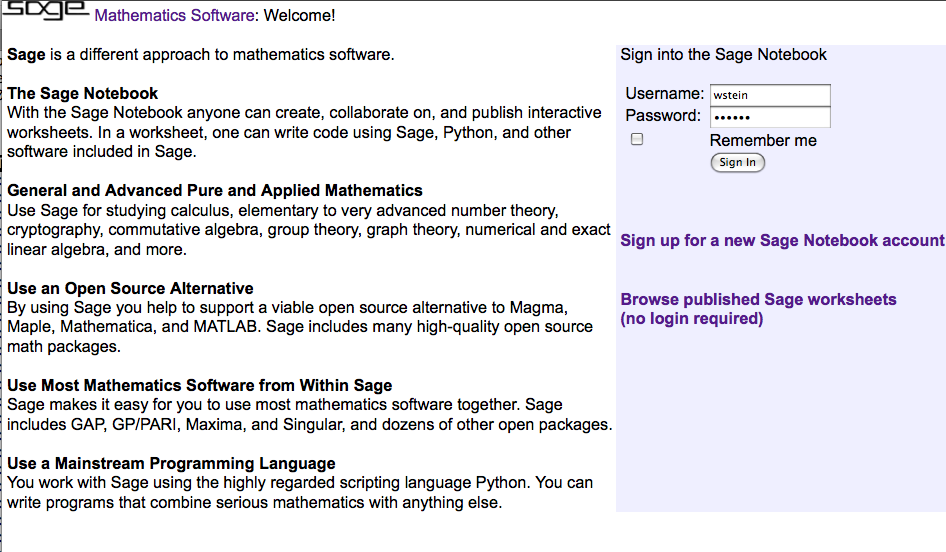Click the Sage logo in the header
Screen dimensions: 946x552
46,9
